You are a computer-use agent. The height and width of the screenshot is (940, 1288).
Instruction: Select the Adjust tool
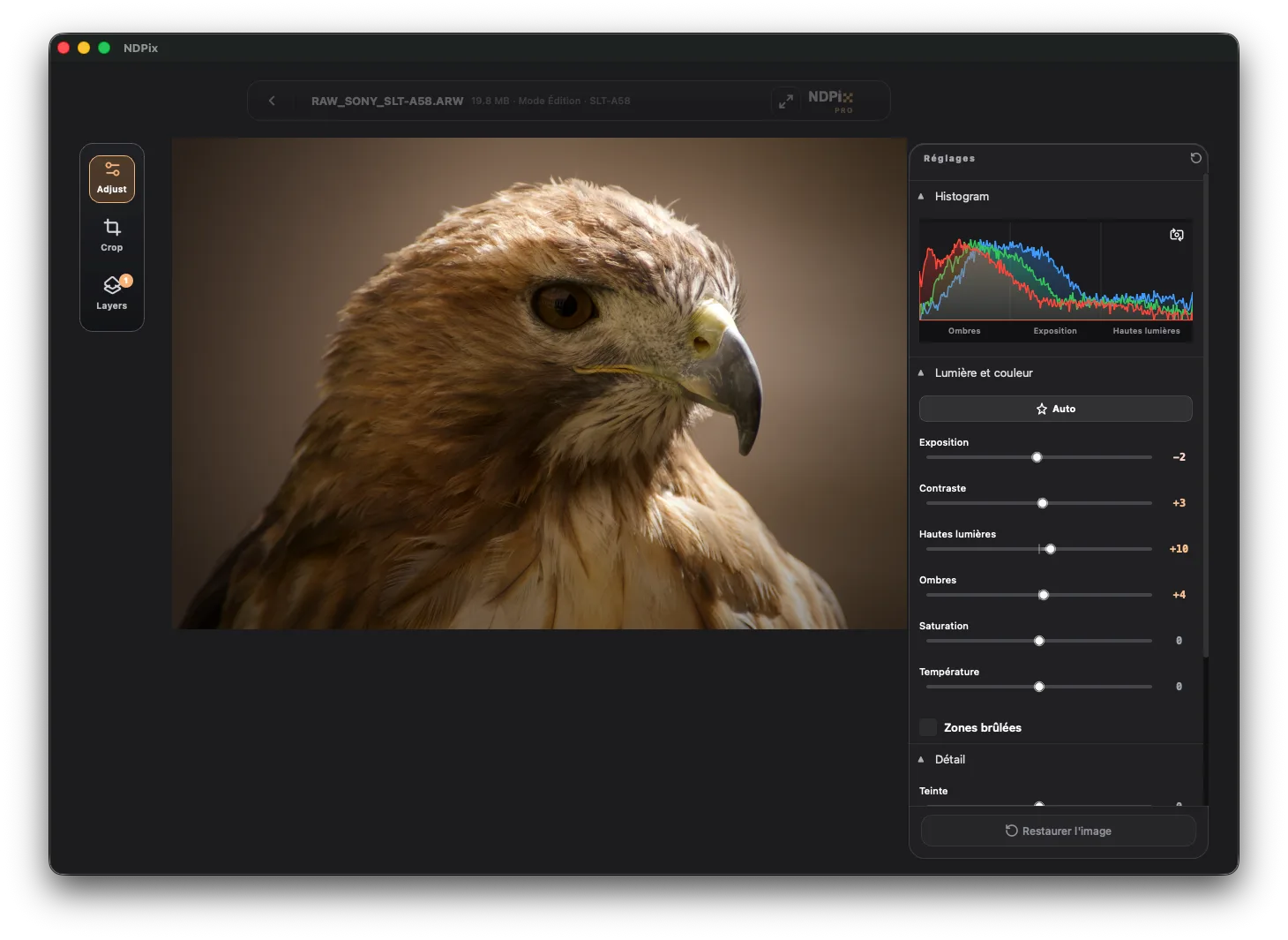(112, 178)
